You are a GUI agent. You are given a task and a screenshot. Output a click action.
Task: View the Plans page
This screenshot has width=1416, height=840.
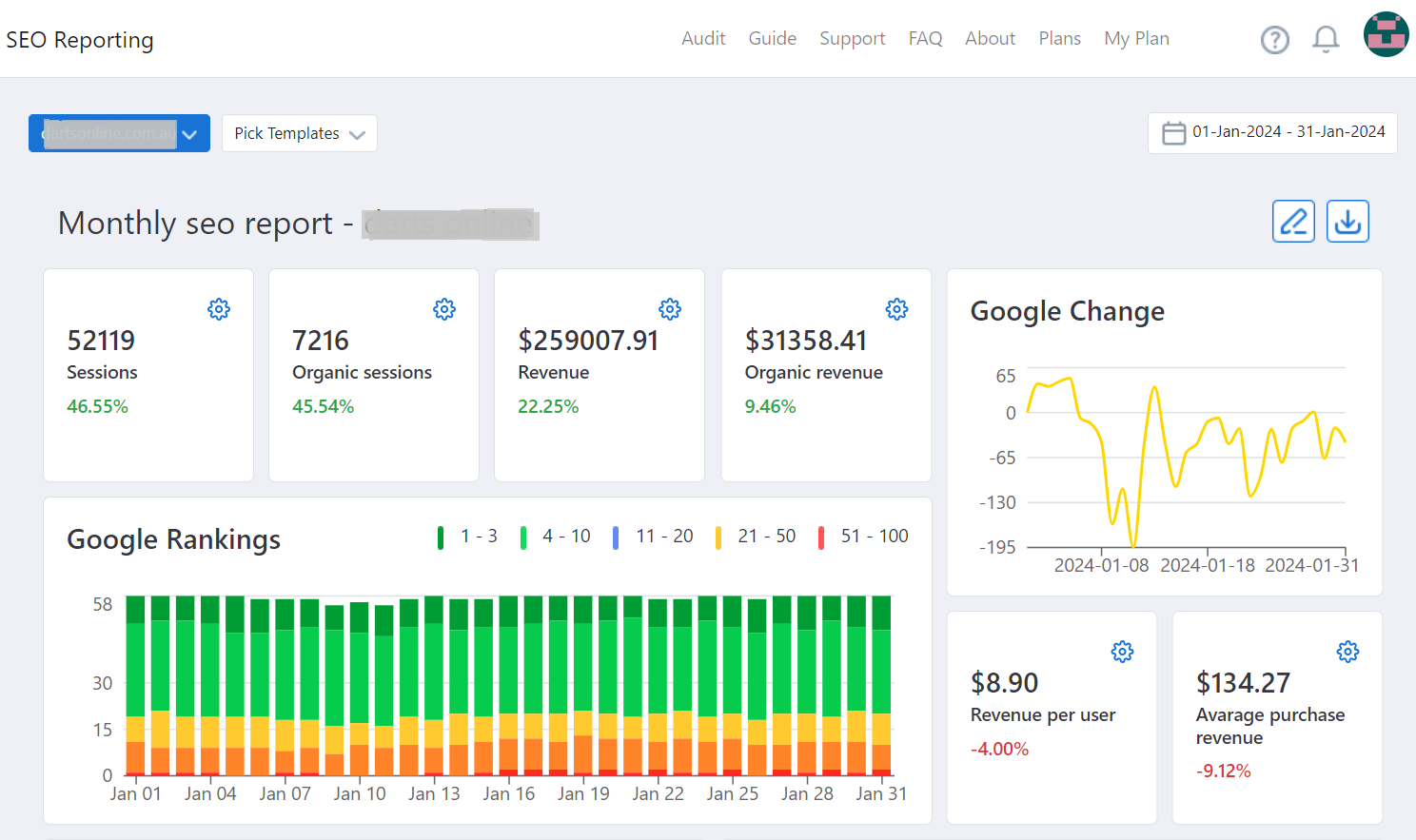click(1059, 38)
